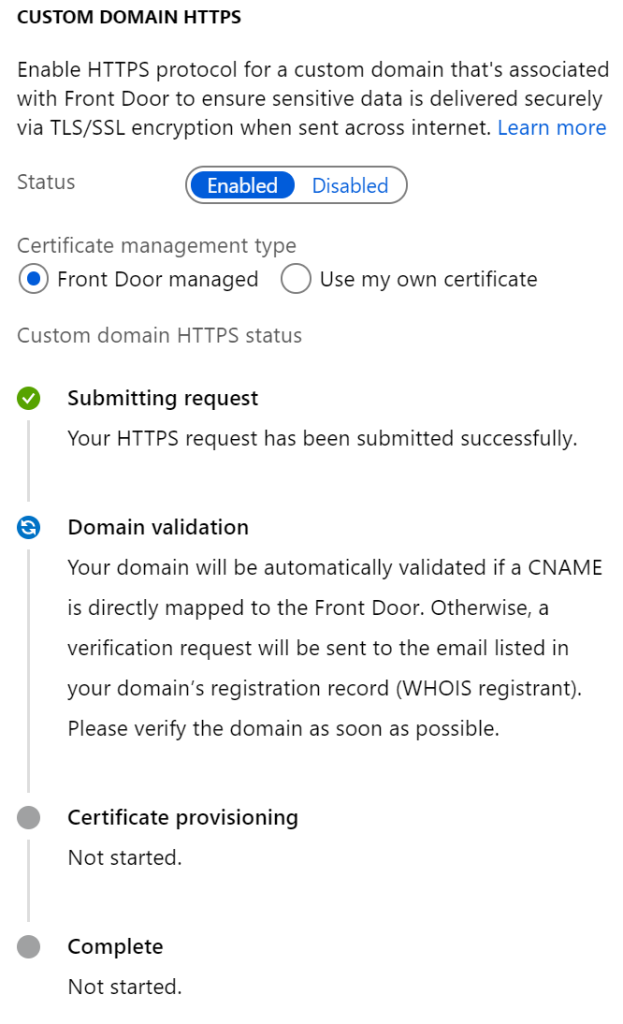
Task: Open the Learn more link
Action: pyautogui.click(x=552, y=127)
